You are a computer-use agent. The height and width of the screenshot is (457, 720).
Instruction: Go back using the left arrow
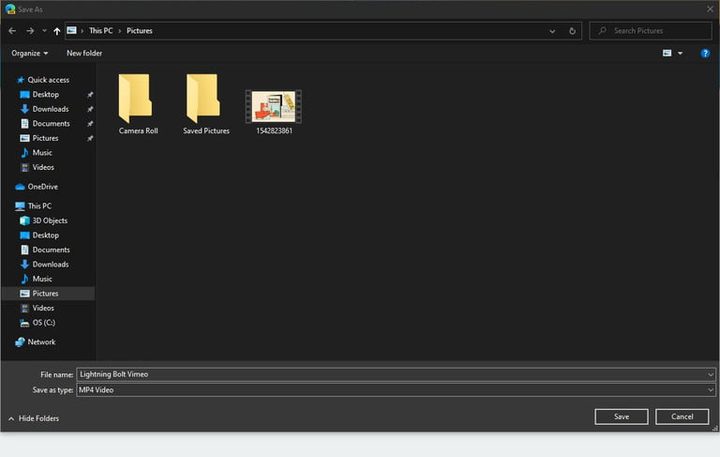[x=12, y=31]
